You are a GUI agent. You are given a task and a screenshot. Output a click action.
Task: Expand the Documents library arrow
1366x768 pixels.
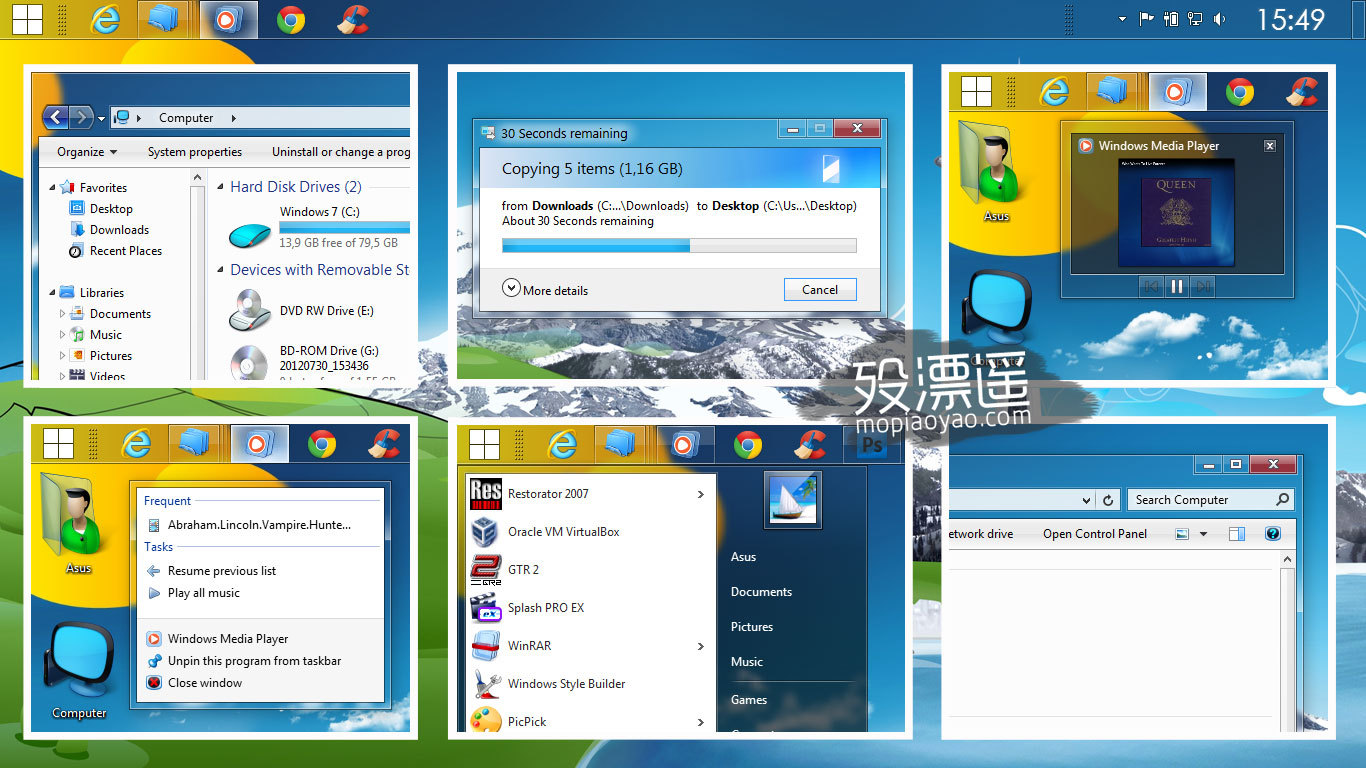coord(63,314)
